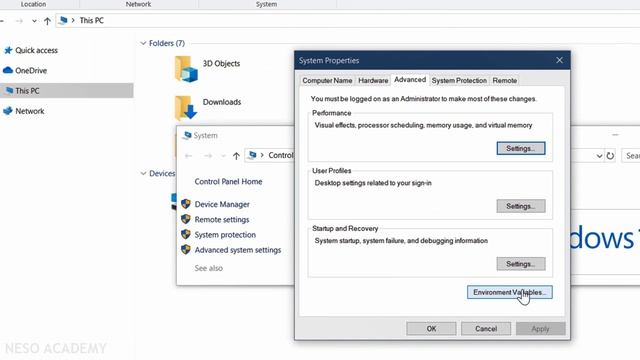640x360 pixels.
Task: Open address history dropdown in System window
Action: [599, 156]
